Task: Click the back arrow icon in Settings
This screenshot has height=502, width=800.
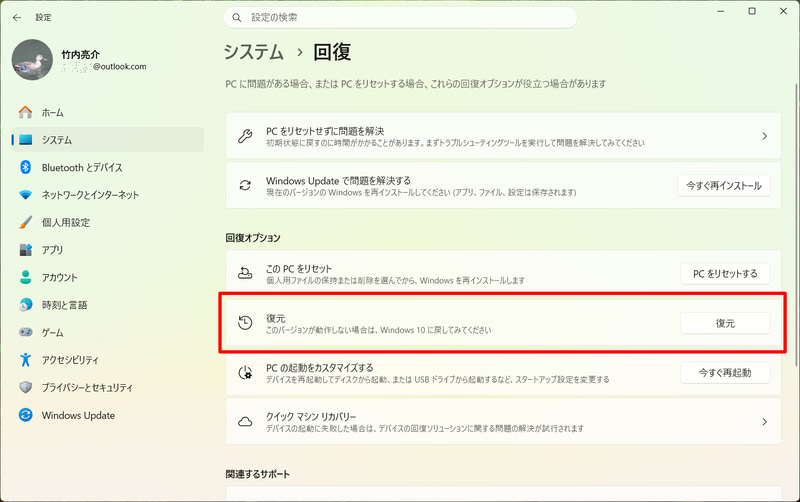Action: pyautogui.click(x=17, y=17)
